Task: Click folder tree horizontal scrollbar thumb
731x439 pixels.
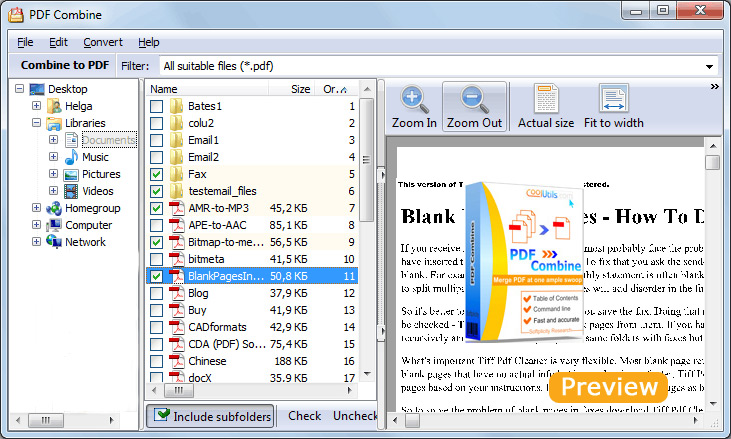Action: pos(46,420)
